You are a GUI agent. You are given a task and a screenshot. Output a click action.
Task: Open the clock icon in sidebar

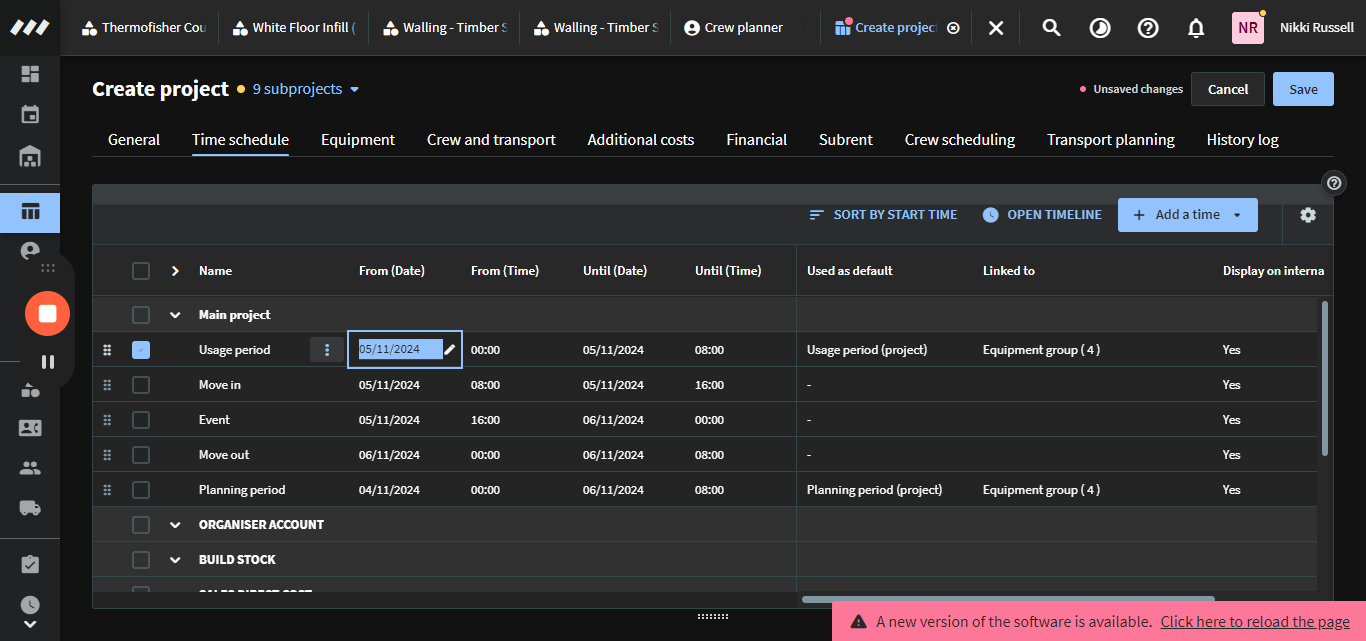(30, 605)
